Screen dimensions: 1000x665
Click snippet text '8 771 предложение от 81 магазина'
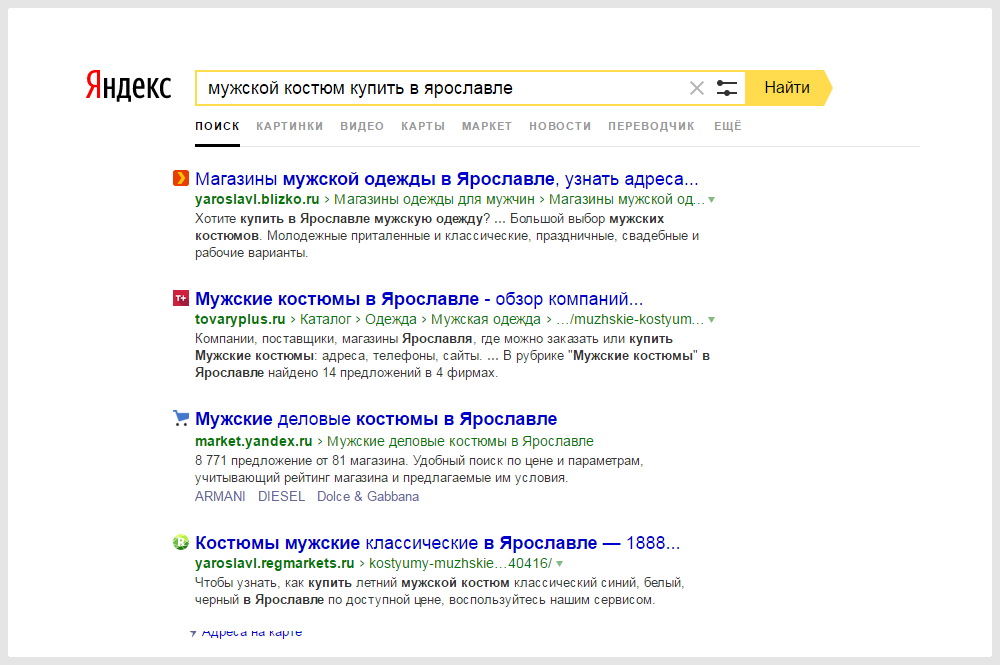pyautogui.click(x=301, y=460)
